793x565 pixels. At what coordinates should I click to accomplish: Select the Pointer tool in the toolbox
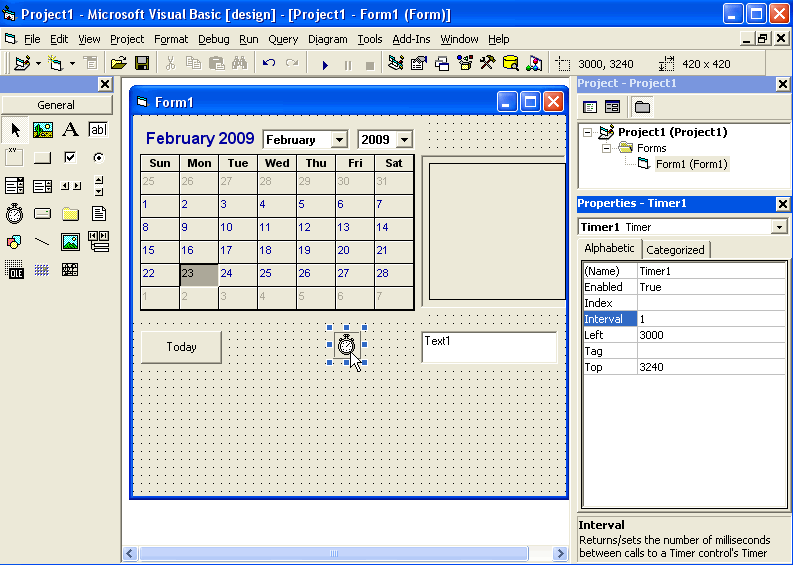click(x=15, y=130)
